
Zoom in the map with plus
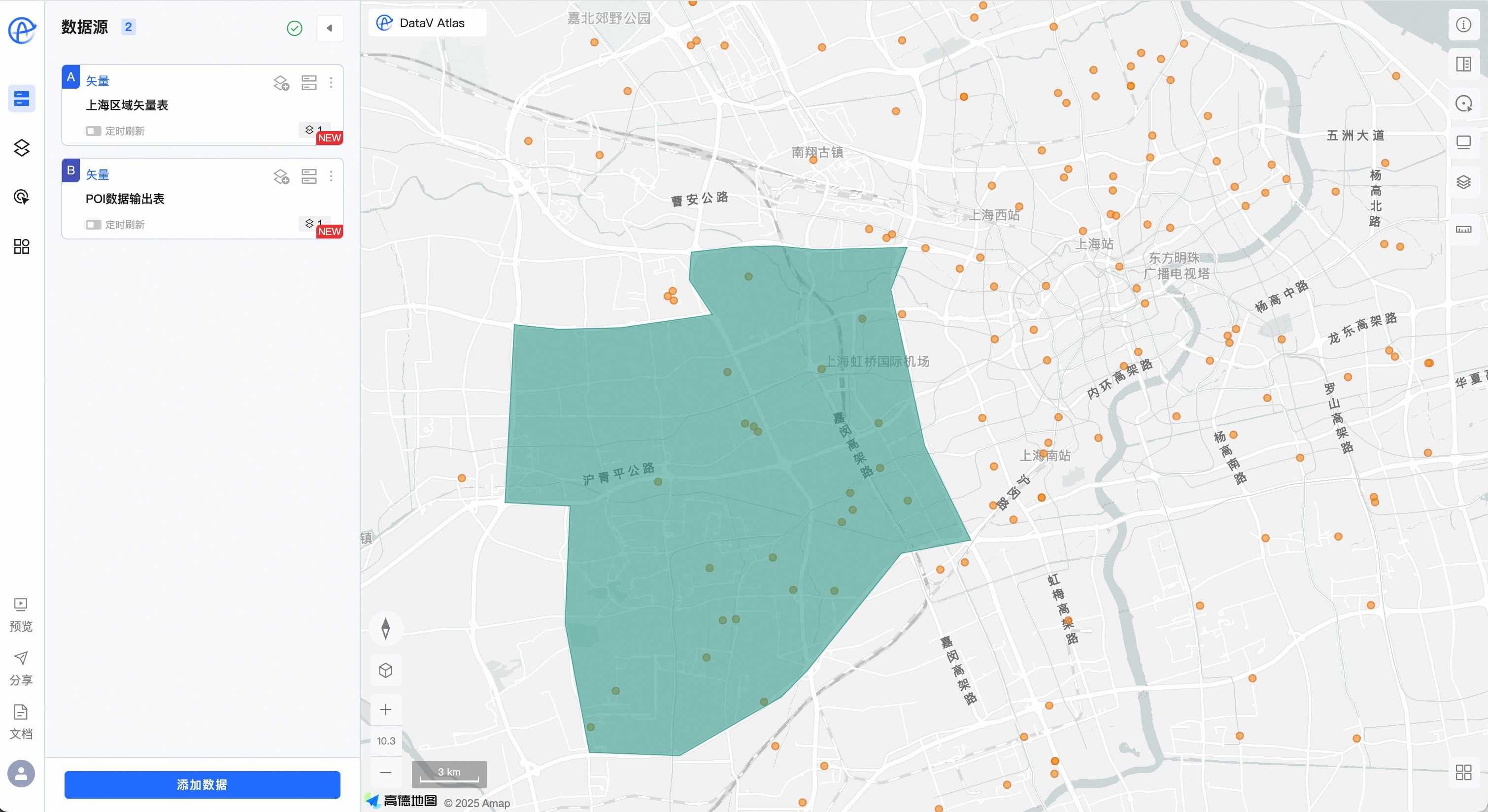[385, 709]
